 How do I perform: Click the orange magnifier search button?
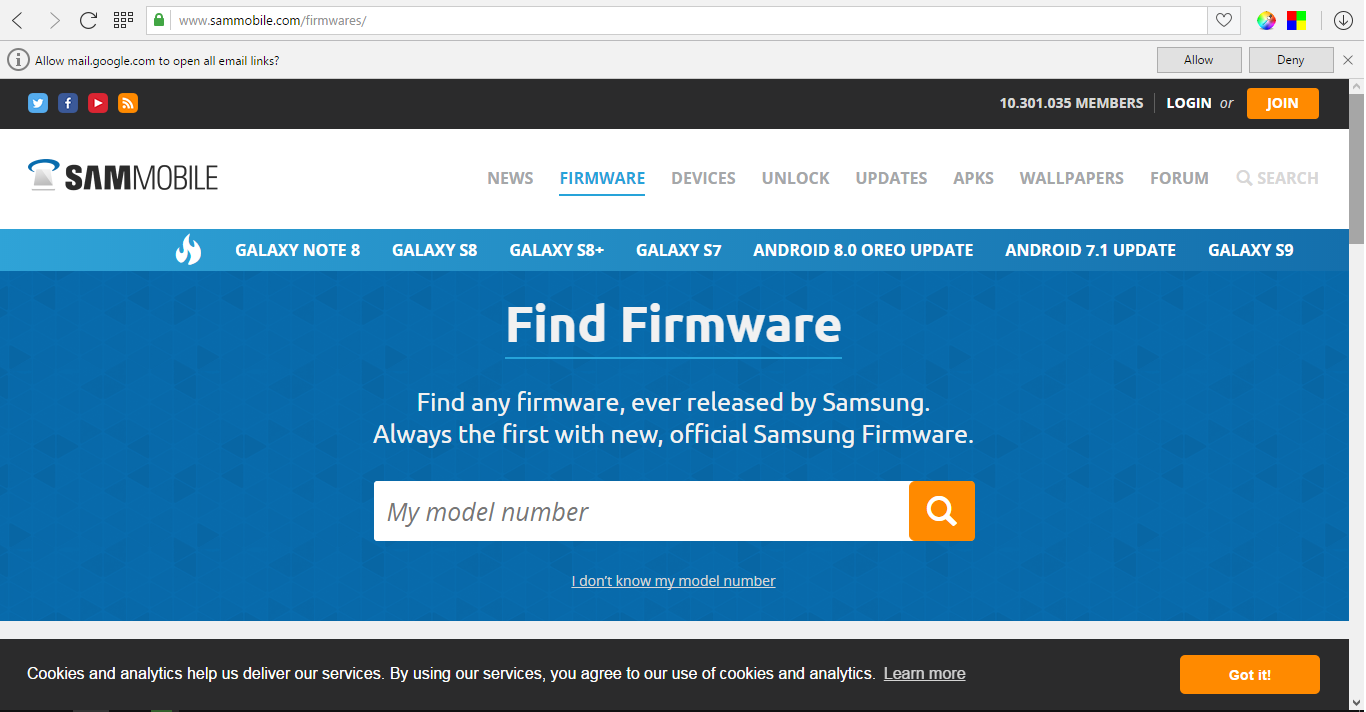[942, 511]
